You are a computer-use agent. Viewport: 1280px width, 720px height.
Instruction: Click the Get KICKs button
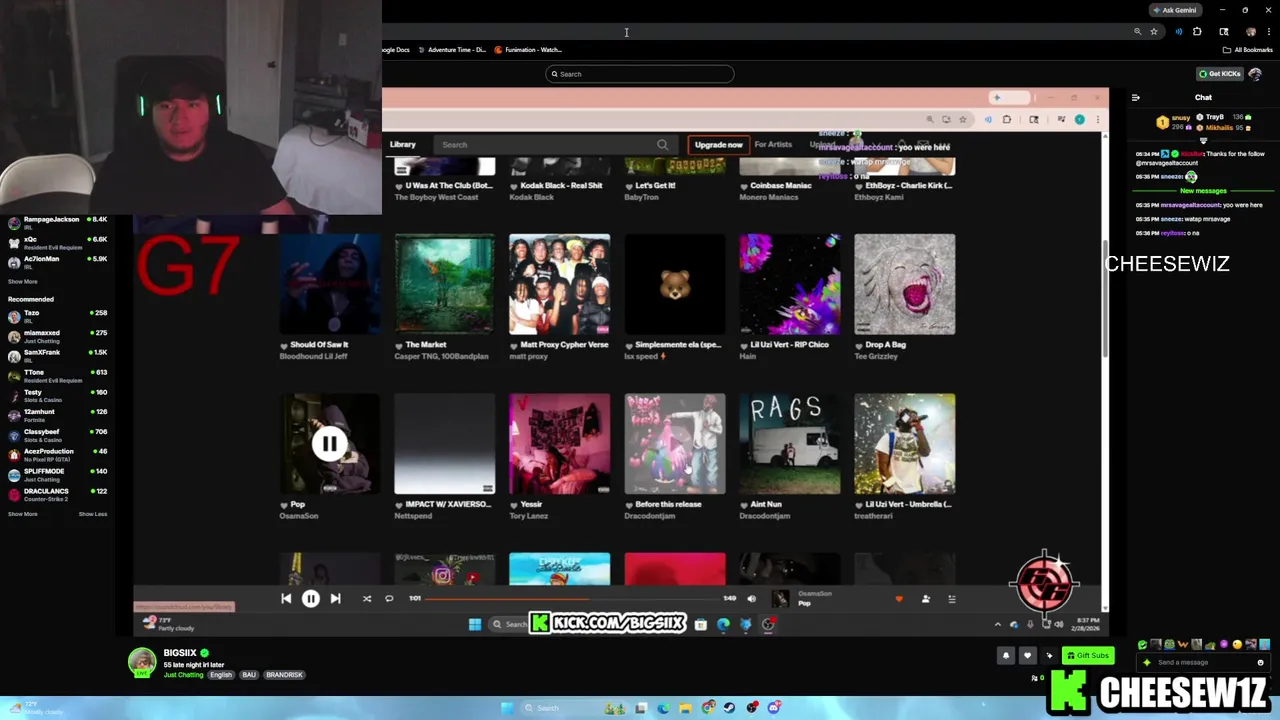pyautogui.click(x=1220, y=74)
